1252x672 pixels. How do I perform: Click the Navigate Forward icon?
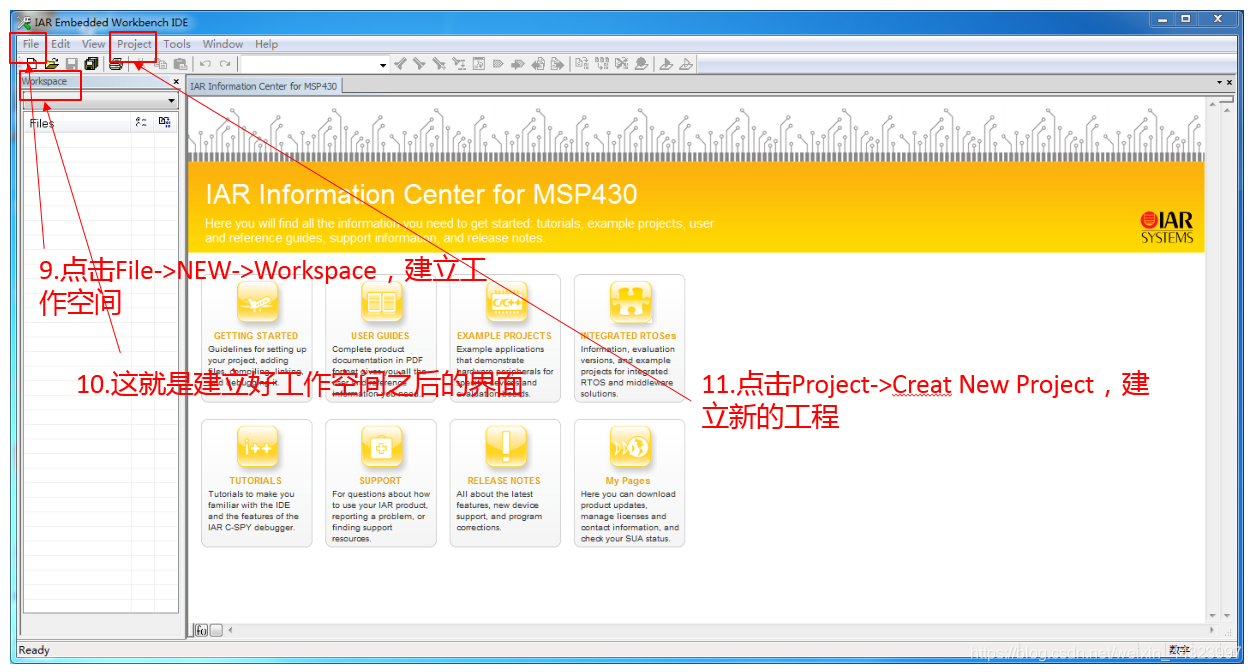(556, 64)
